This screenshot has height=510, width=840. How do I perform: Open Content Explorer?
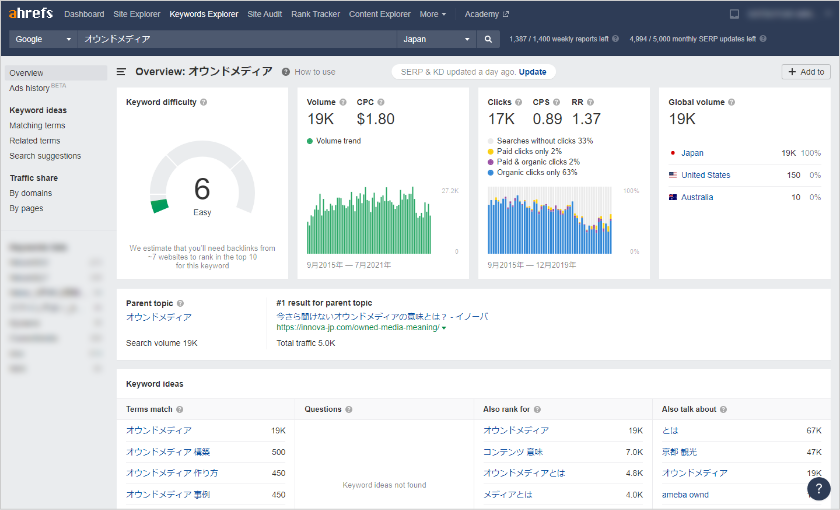(380, 14)
